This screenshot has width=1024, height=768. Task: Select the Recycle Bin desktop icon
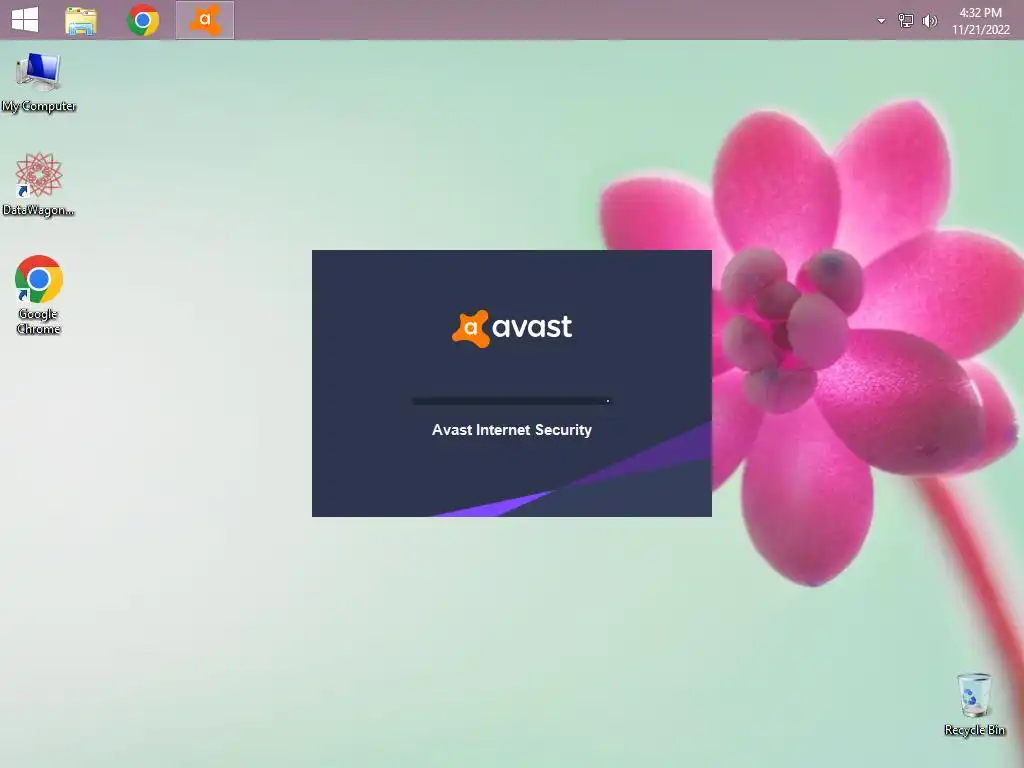tap(974, 705)
